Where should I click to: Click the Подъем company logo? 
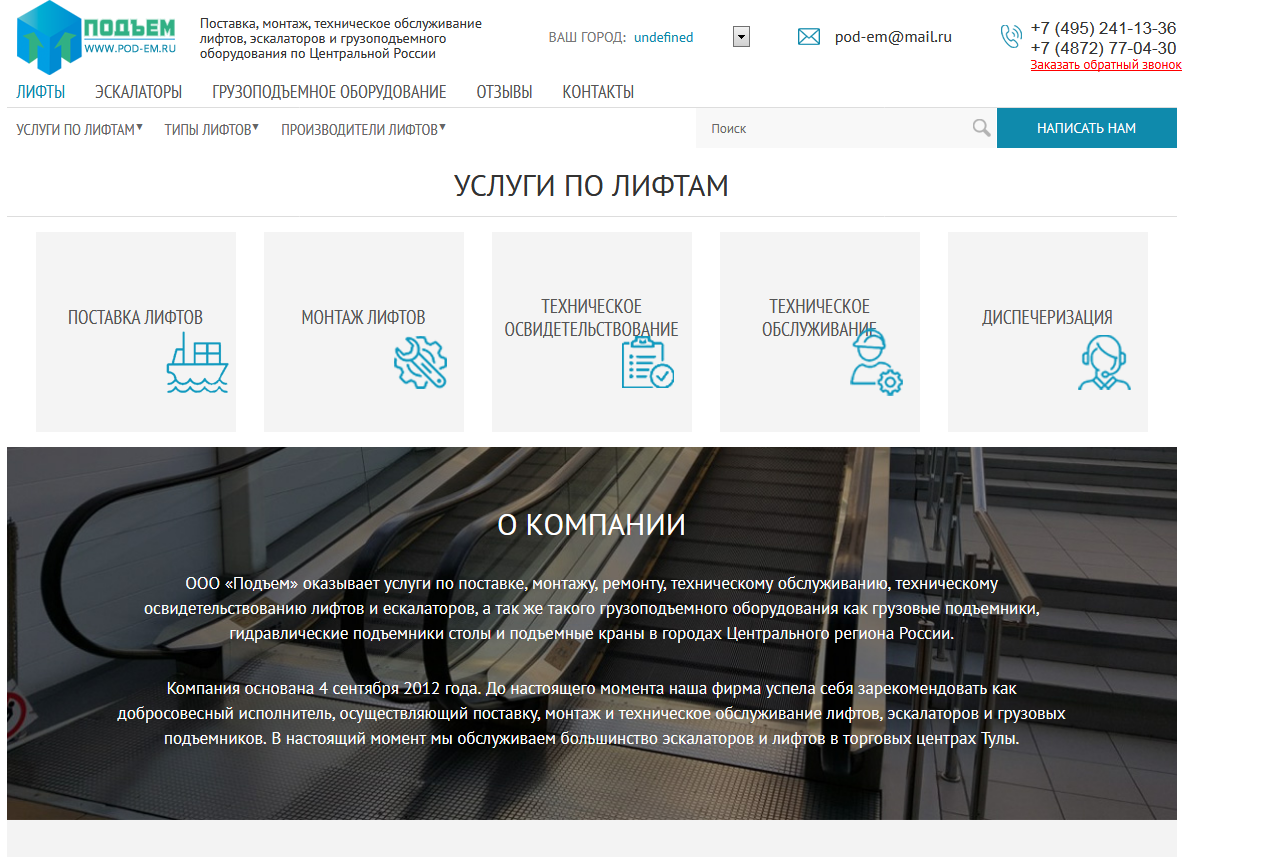click(97, 38)
